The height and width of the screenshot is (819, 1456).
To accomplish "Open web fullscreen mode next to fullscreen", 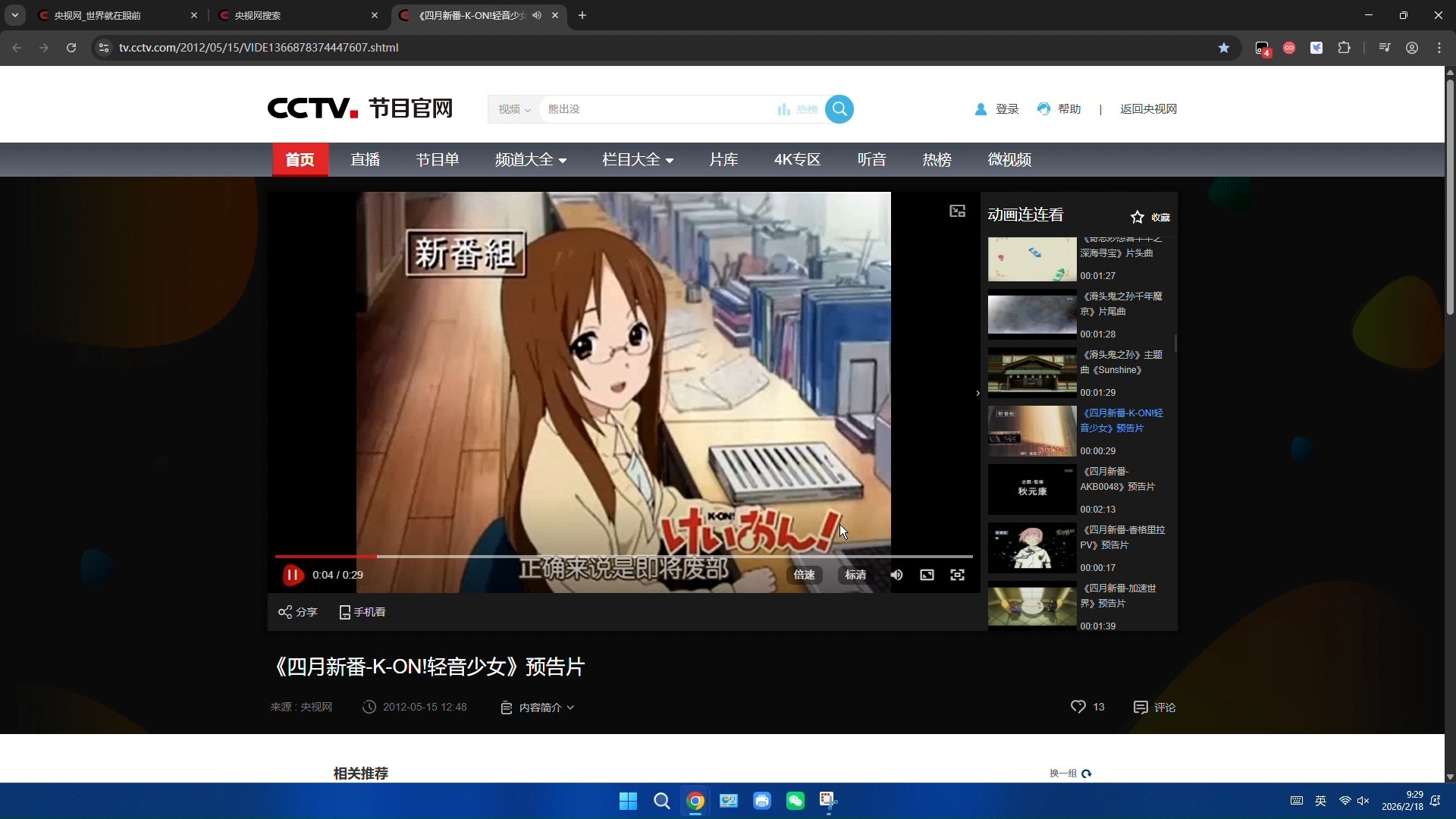I will point(927,575).
